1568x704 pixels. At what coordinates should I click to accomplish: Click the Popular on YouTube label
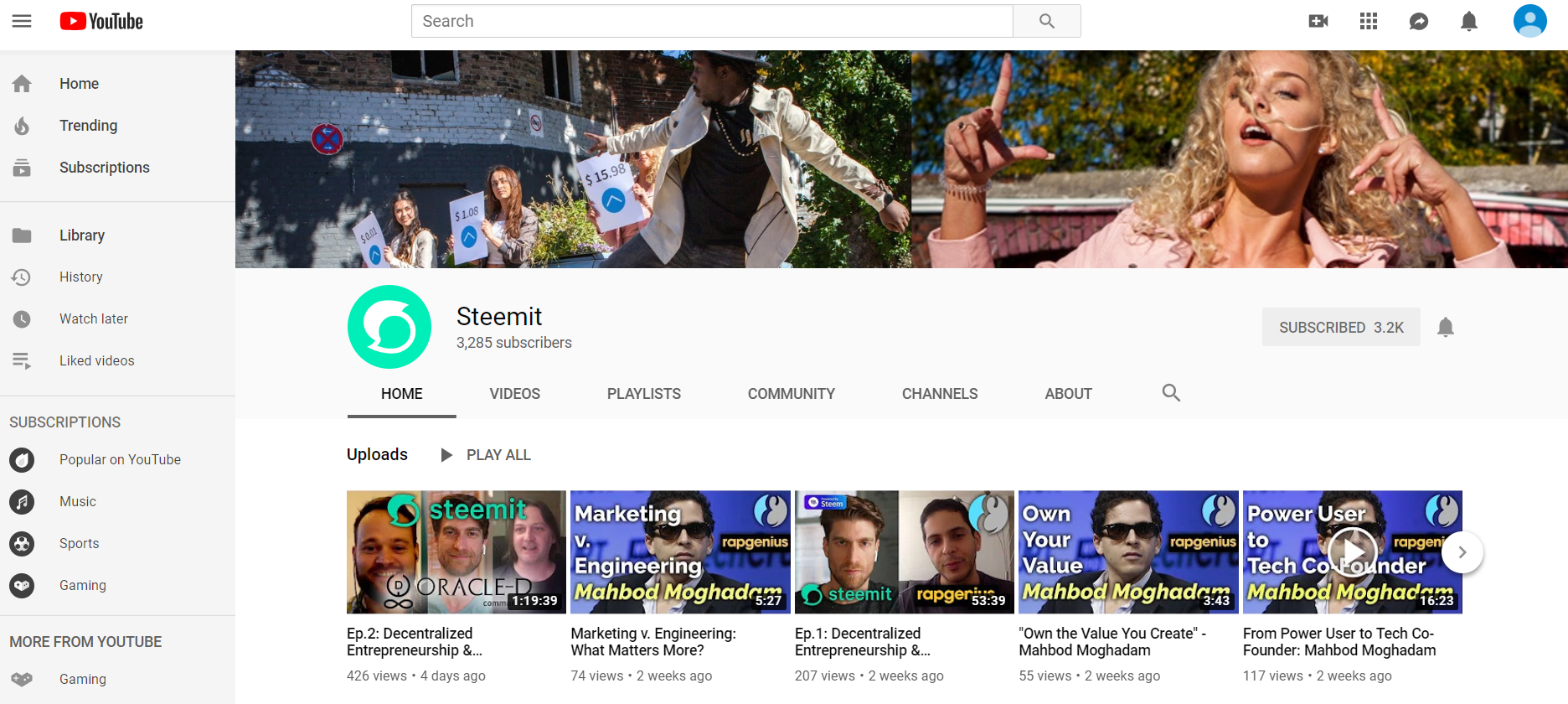120,459
